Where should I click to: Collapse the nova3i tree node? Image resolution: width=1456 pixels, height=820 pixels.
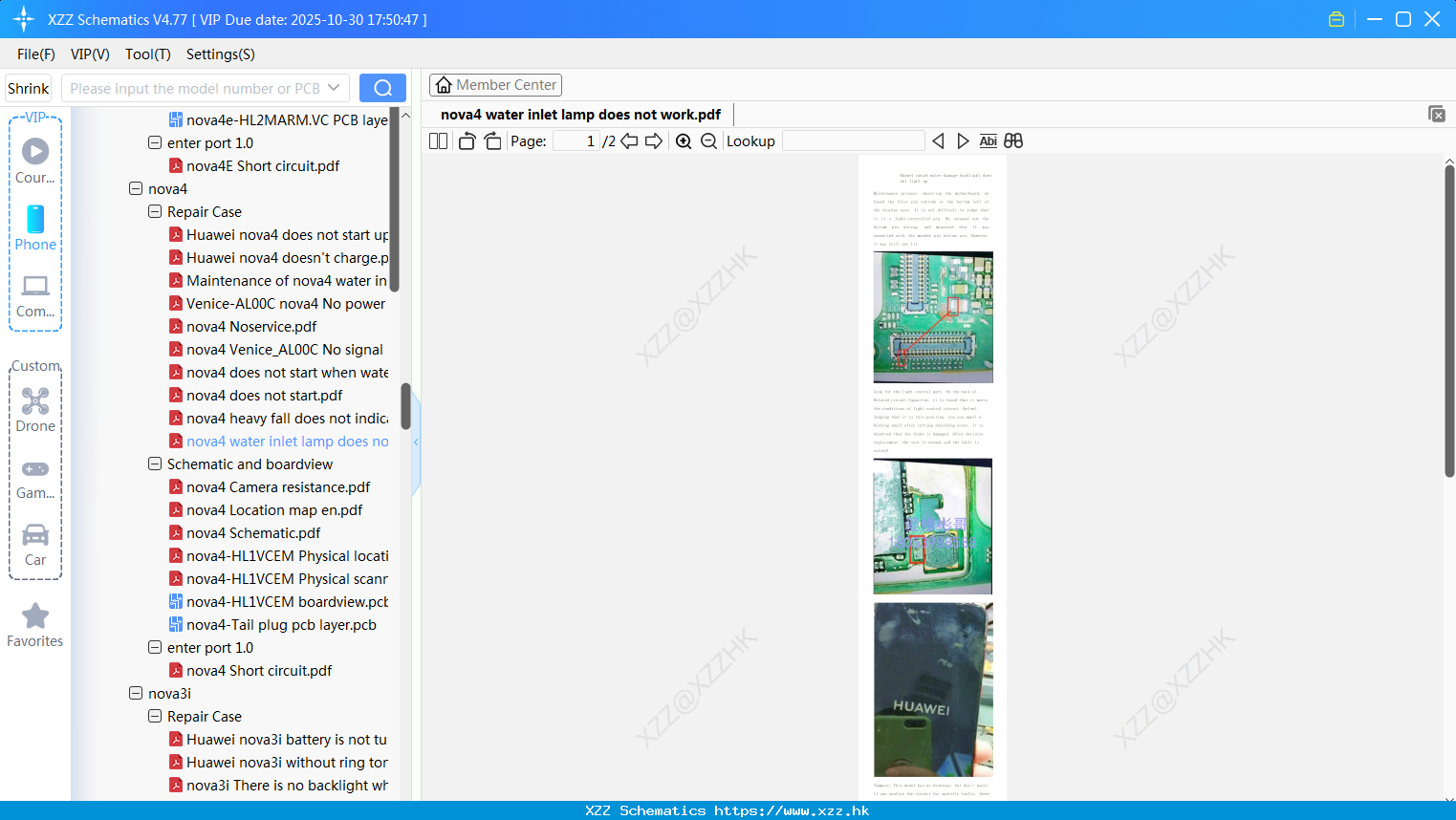[x=136, y=693]
